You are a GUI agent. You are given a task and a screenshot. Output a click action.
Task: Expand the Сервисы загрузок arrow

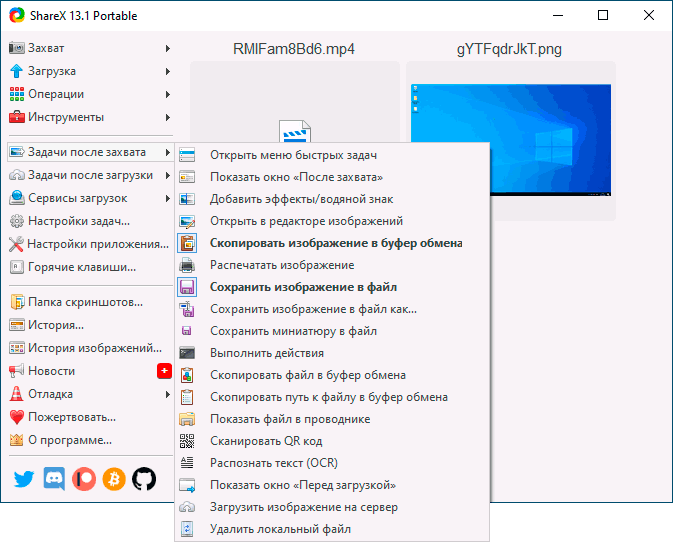coord(168,198)
